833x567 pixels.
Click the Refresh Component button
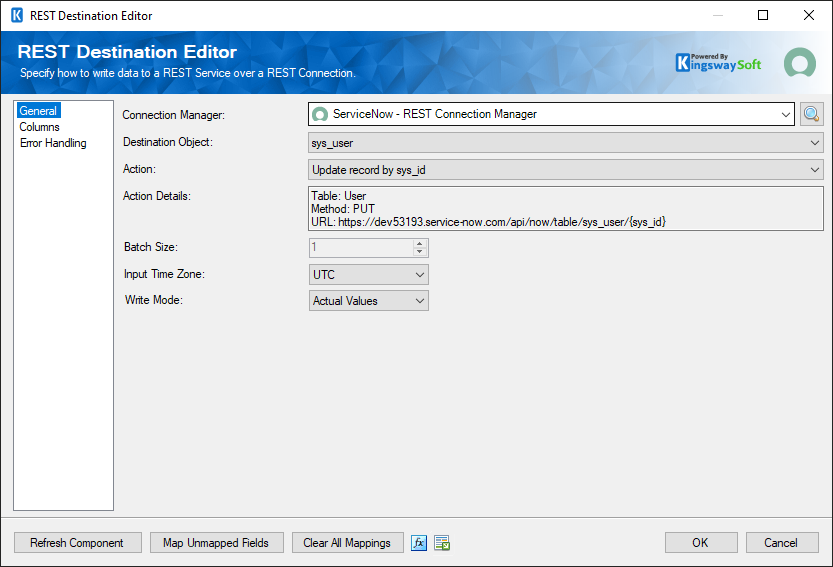78,543
